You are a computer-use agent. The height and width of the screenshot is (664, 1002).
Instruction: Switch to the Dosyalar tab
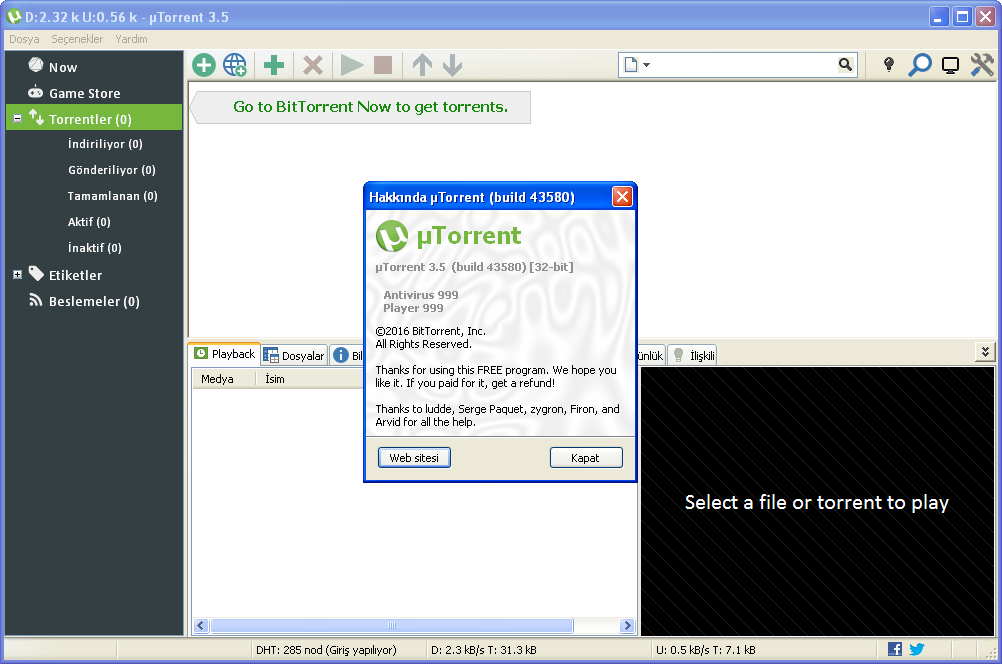295,355
